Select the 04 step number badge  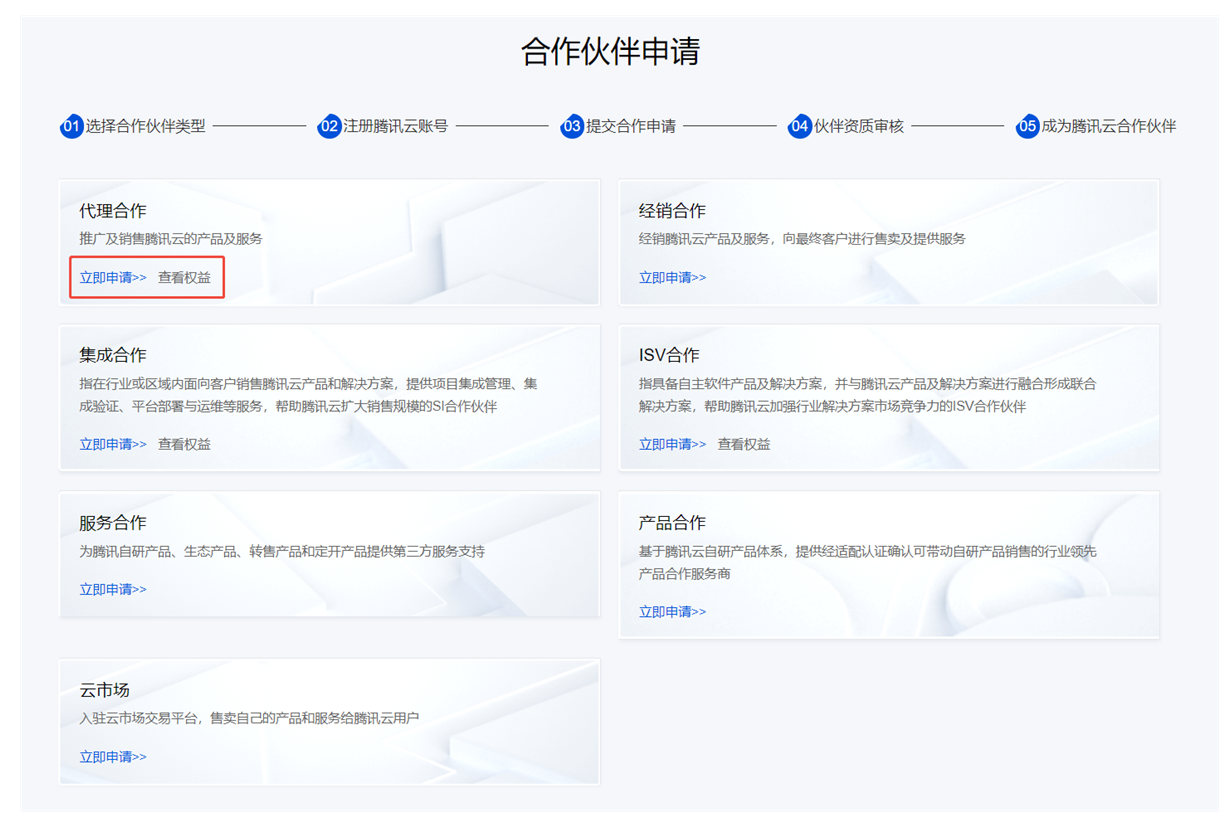799,127
